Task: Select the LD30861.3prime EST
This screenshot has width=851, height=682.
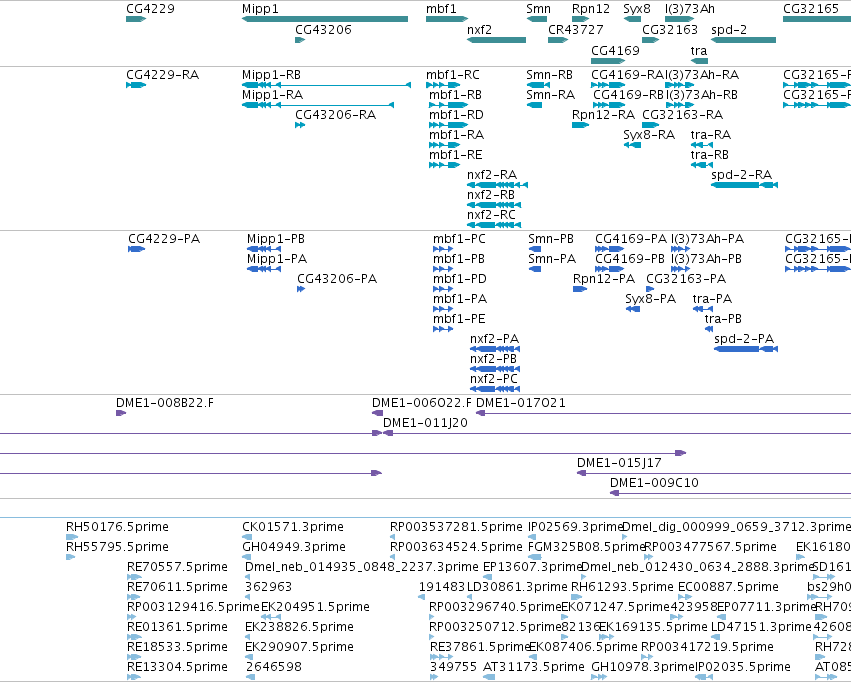Action: (470, 597)
